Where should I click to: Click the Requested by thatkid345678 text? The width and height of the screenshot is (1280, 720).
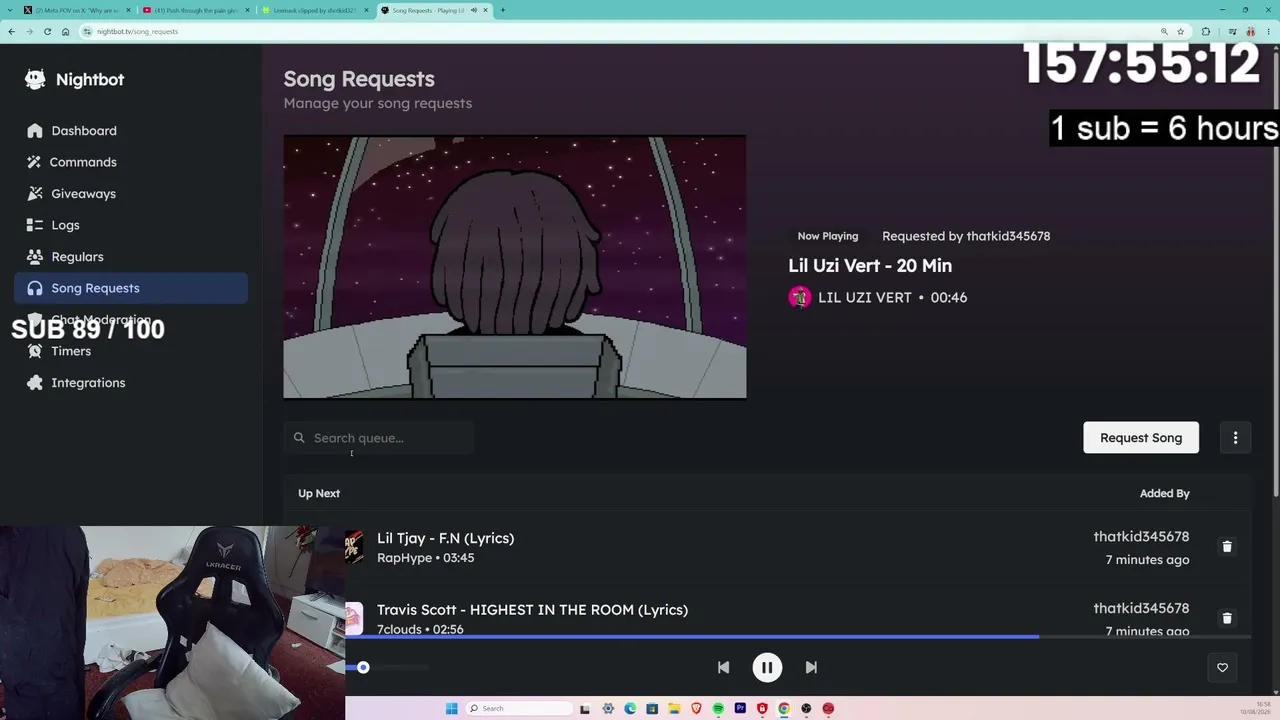tap(966, 236)
